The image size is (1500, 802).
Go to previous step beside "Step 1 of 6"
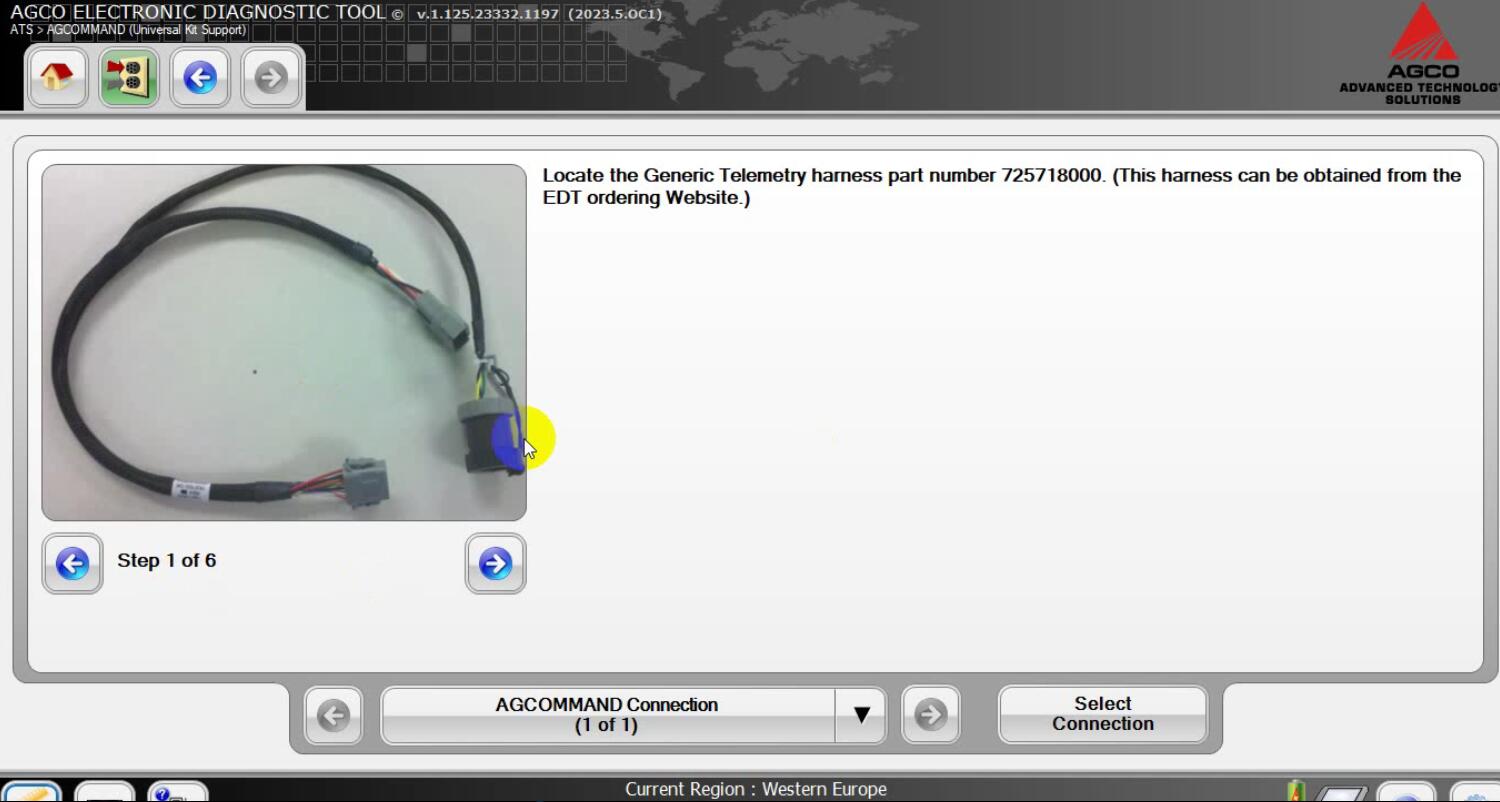coord(72,563)
